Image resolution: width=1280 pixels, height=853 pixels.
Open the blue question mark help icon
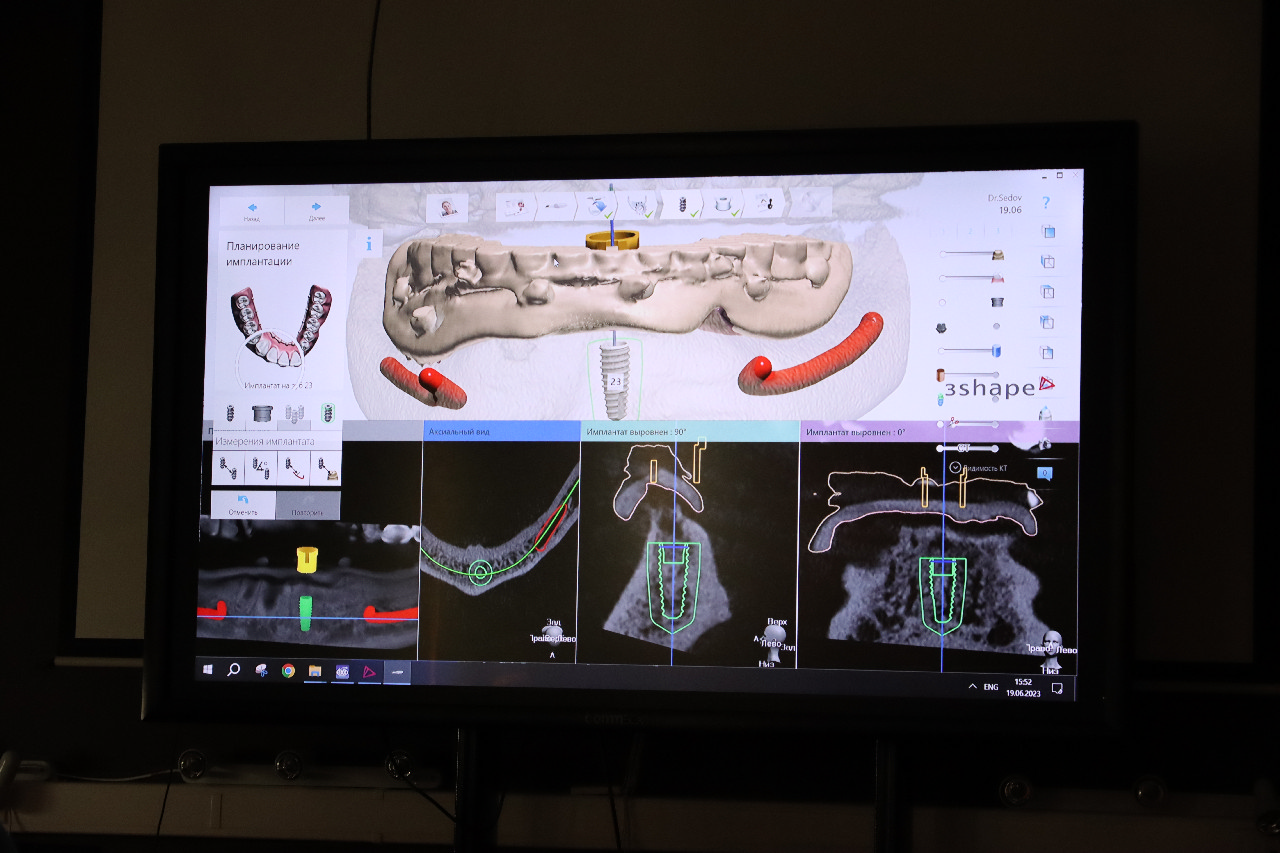[x=1046, y=203]
